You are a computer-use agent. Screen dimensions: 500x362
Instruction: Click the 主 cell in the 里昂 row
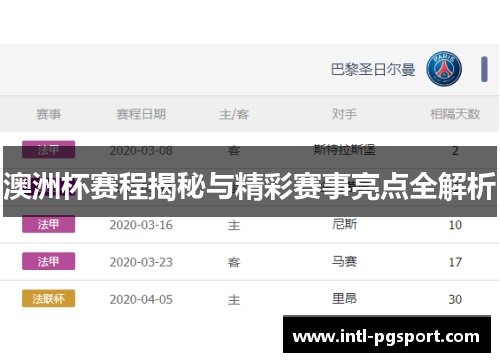234,300
